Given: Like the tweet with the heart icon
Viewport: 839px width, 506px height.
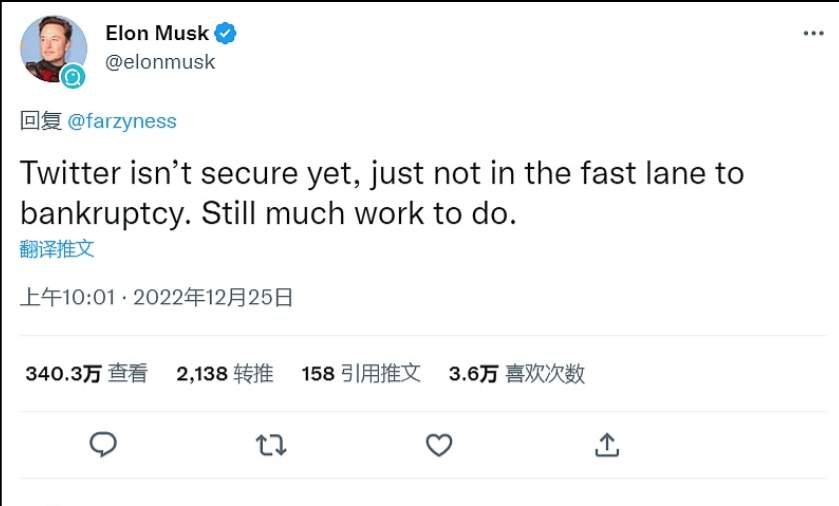Looking at the screenshot, I should pyautogui.click(x=439, y=444).
